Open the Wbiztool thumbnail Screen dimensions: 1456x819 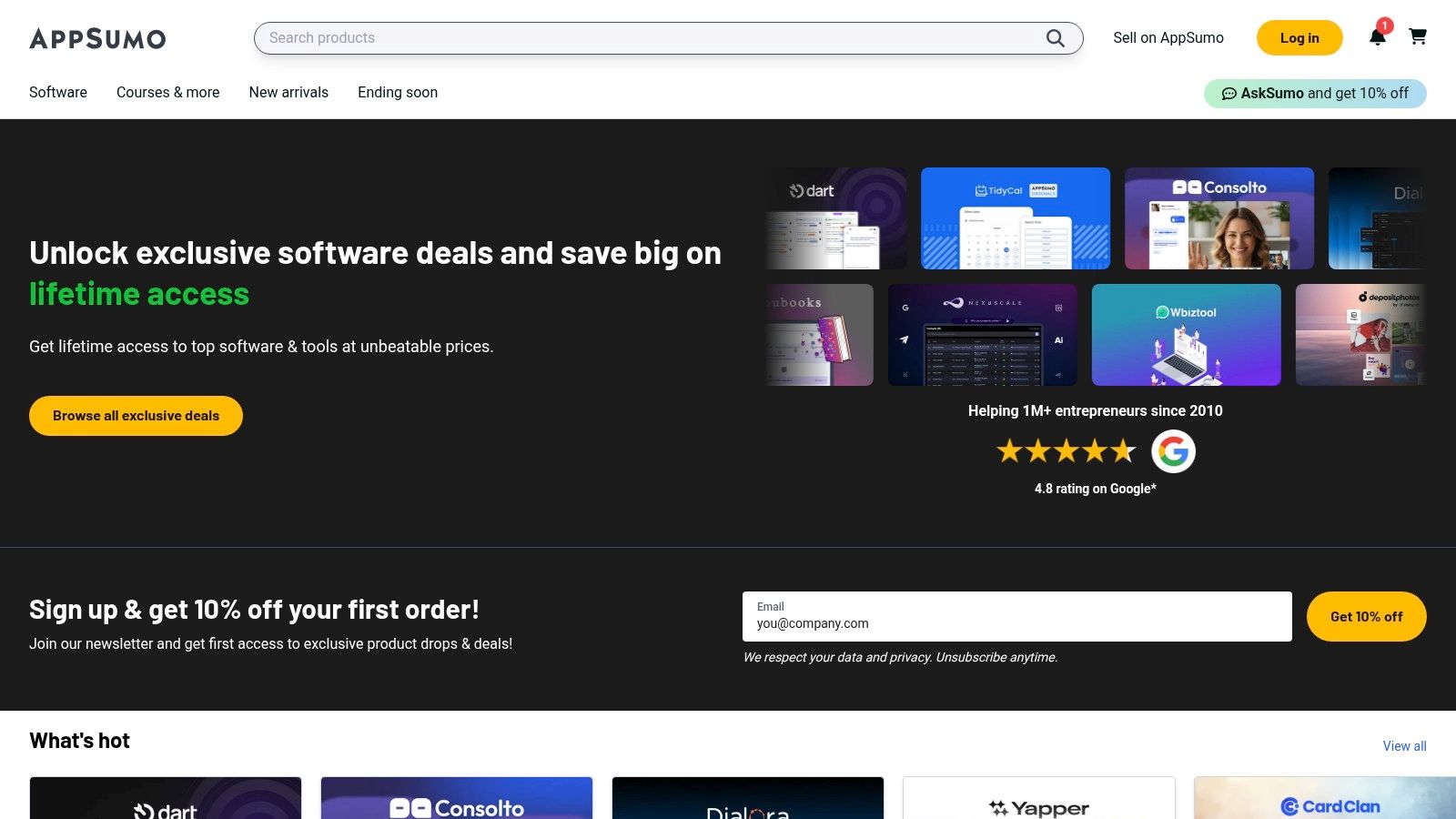[1187, 335]
